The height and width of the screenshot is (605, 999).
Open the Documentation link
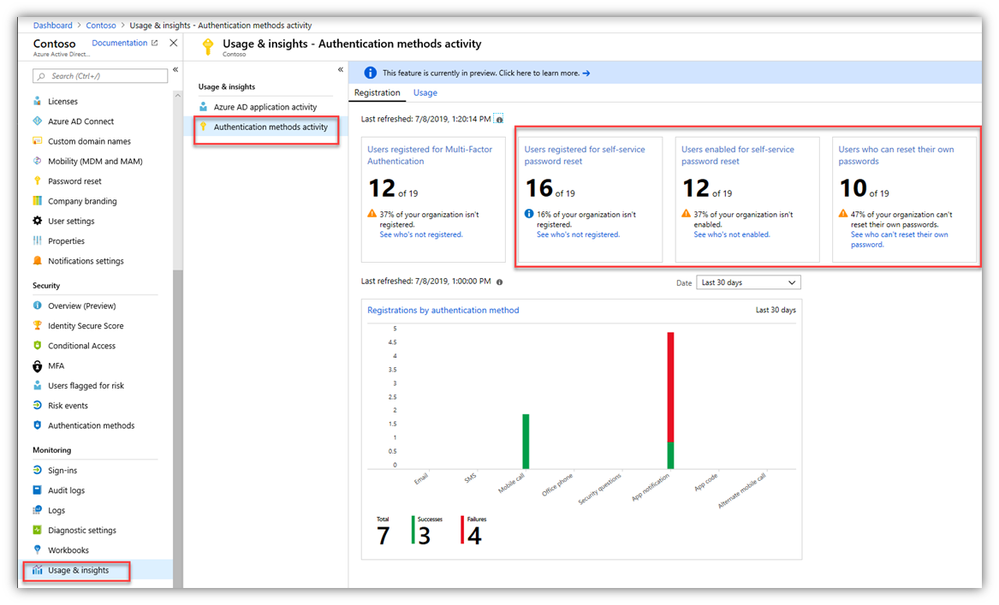(124, 43)
